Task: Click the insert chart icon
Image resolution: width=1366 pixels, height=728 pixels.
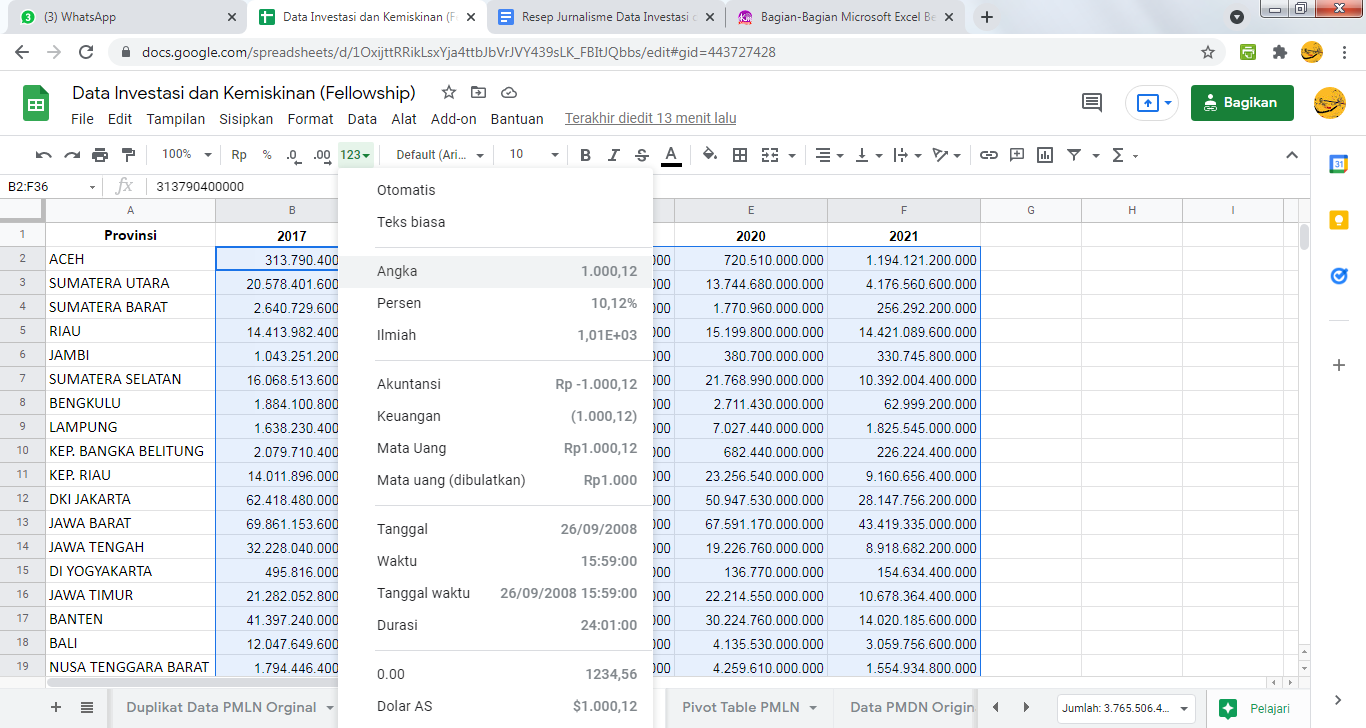Action: tap(1045, 155)
